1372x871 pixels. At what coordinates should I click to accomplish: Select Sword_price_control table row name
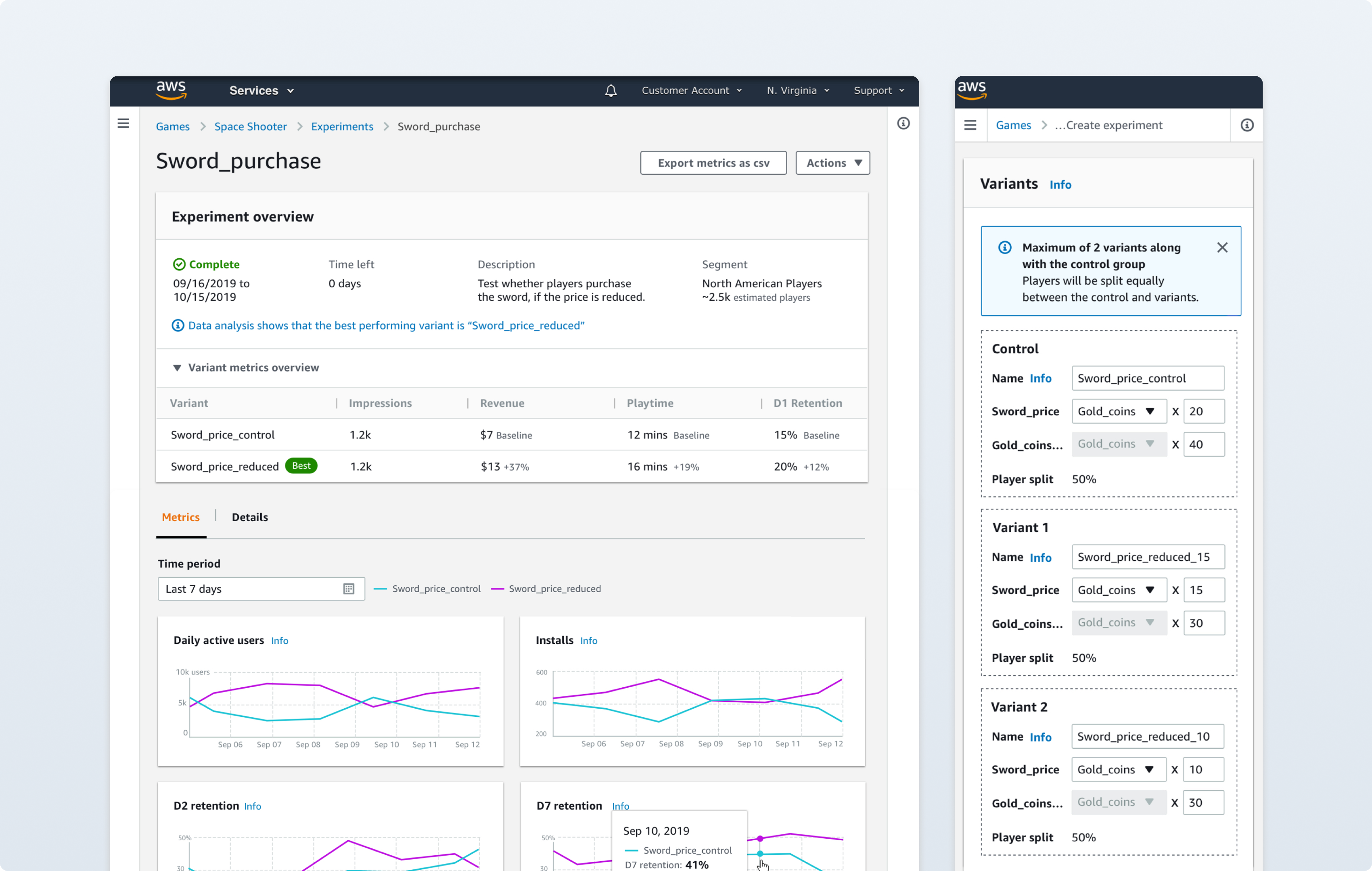tap(222, 435)
